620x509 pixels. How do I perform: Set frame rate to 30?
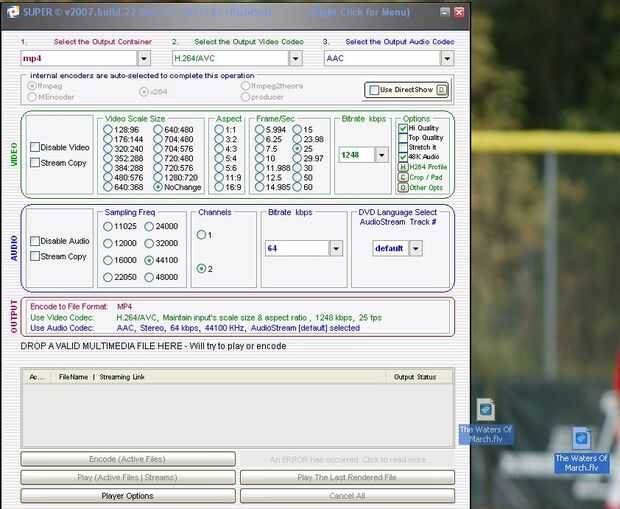[297, 168]
